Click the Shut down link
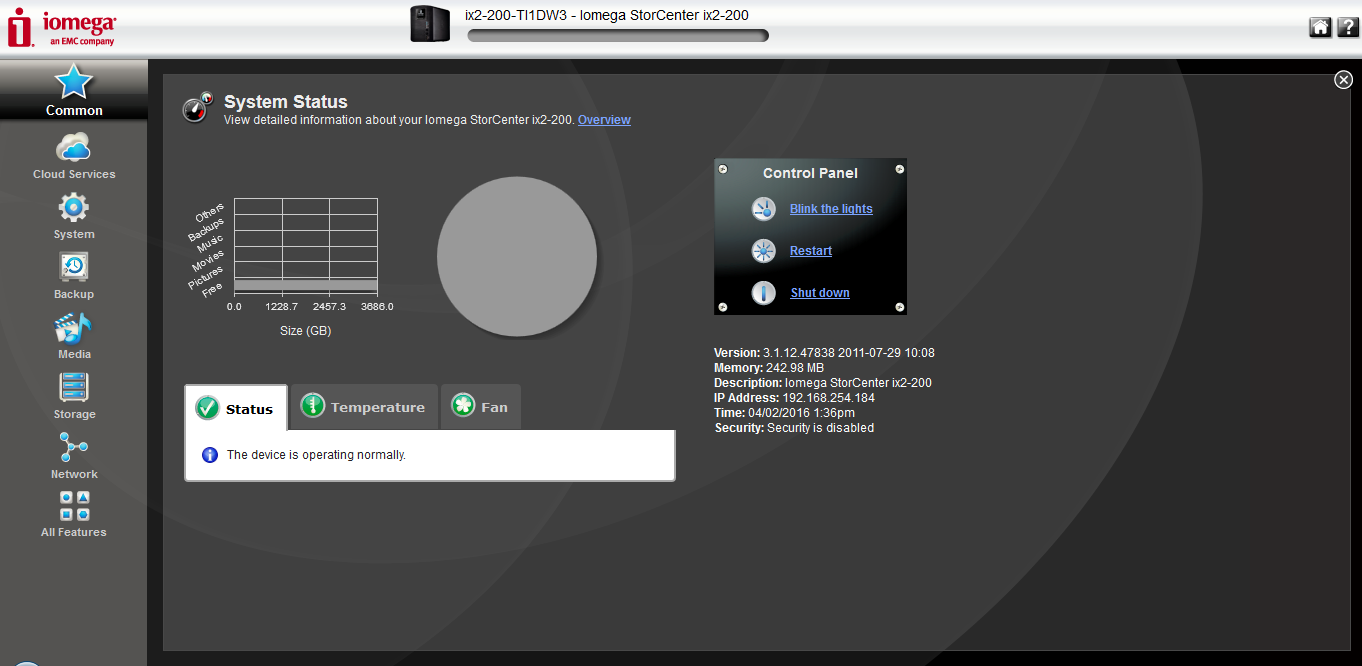The height and width of the screenshot is (666, 1362). tap(820, 293)
